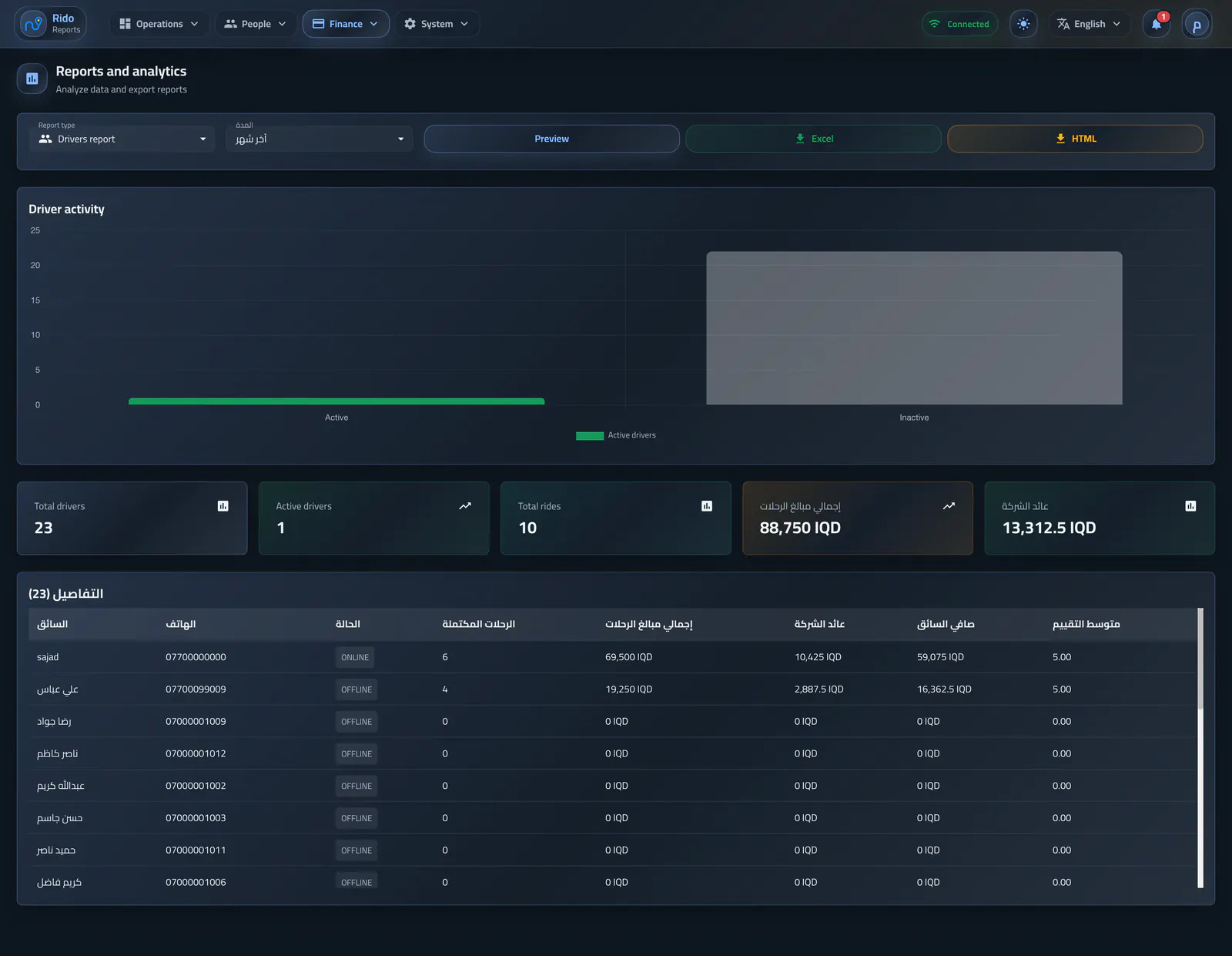1232x956 pixels.
Task: Click the 2,887.5 IQD cell
Action: (x=819, y=689)
